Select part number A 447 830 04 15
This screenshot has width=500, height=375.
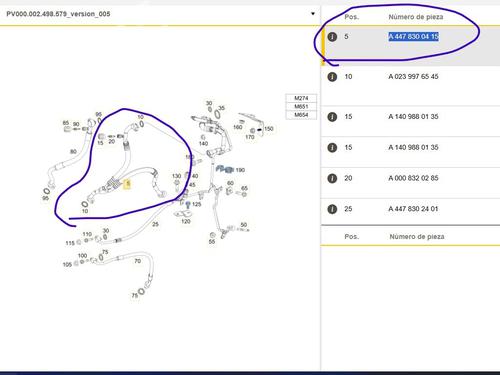tap(413, 36)
